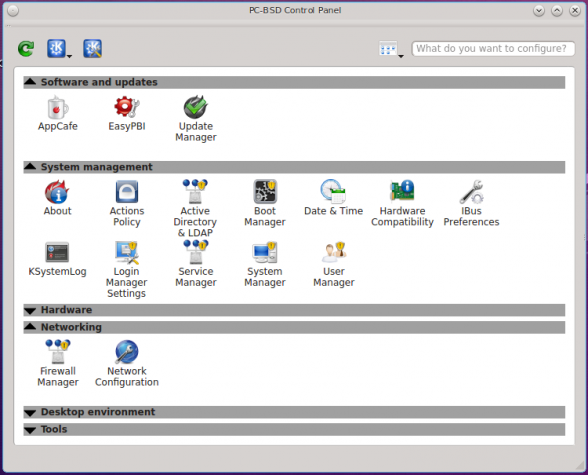Collapse the System management section
Screen dimensions: 588x475
coord(294,167)
